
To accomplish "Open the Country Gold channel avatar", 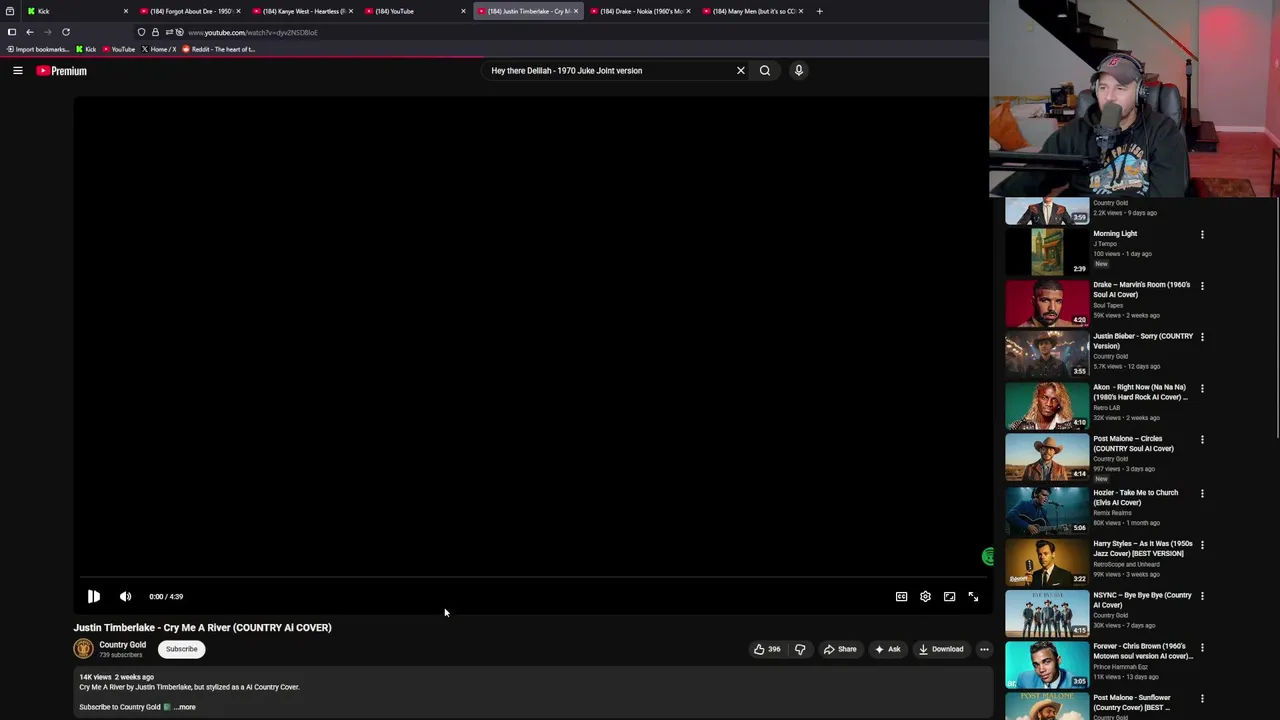I will 83,649.
